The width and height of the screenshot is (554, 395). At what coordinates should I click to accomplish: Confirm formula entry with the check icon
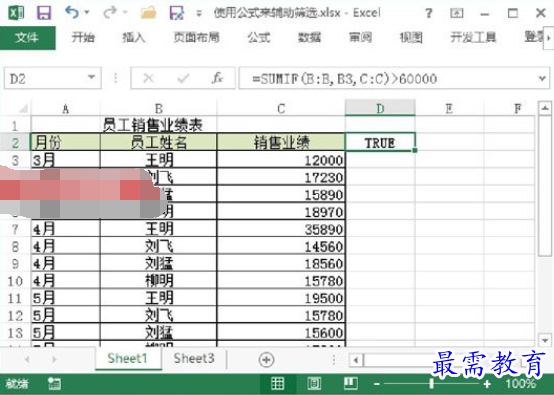[x=183, y=78]
